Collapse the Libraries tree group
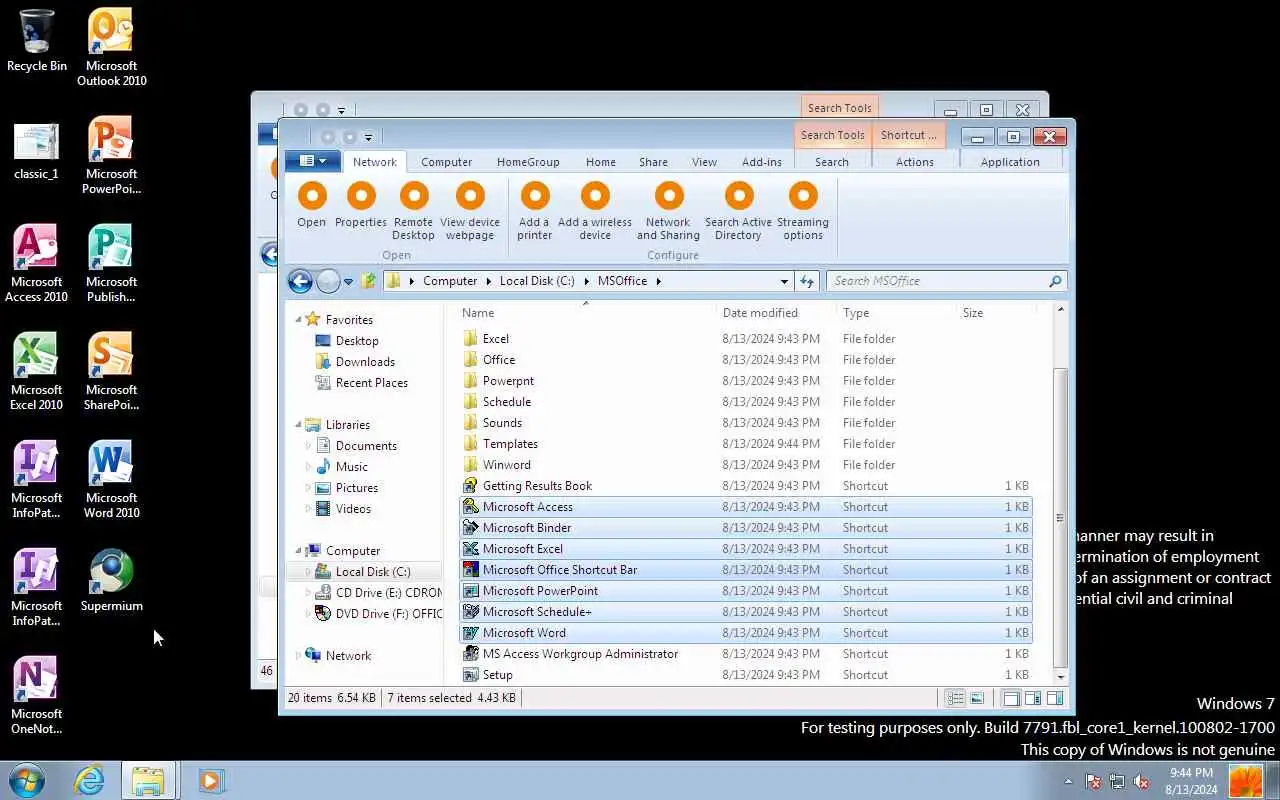Image resolution: width=1280 pixels, height=800 pixels. 298,425
